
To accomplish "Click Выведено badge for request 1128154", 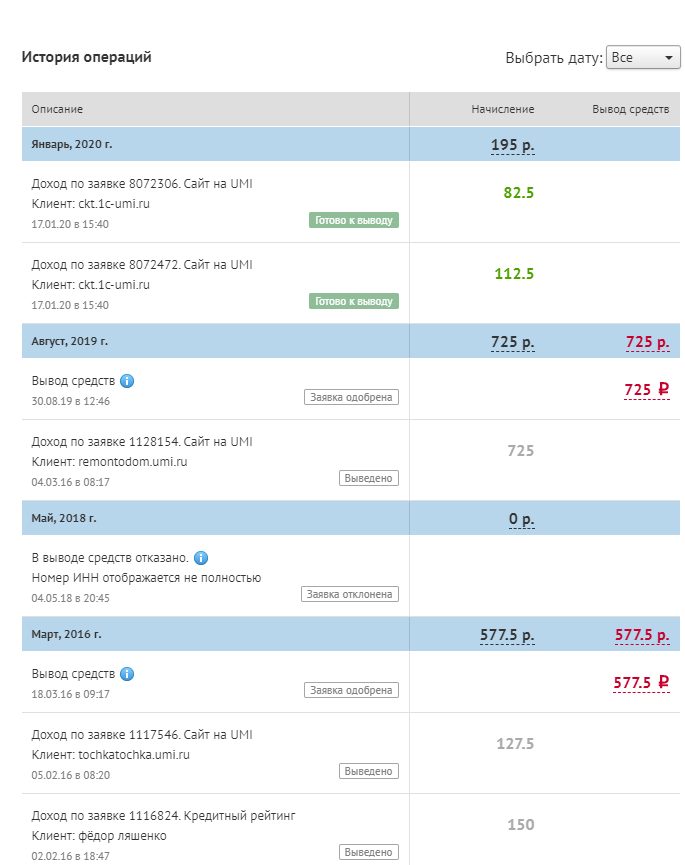I will [369, 478].
